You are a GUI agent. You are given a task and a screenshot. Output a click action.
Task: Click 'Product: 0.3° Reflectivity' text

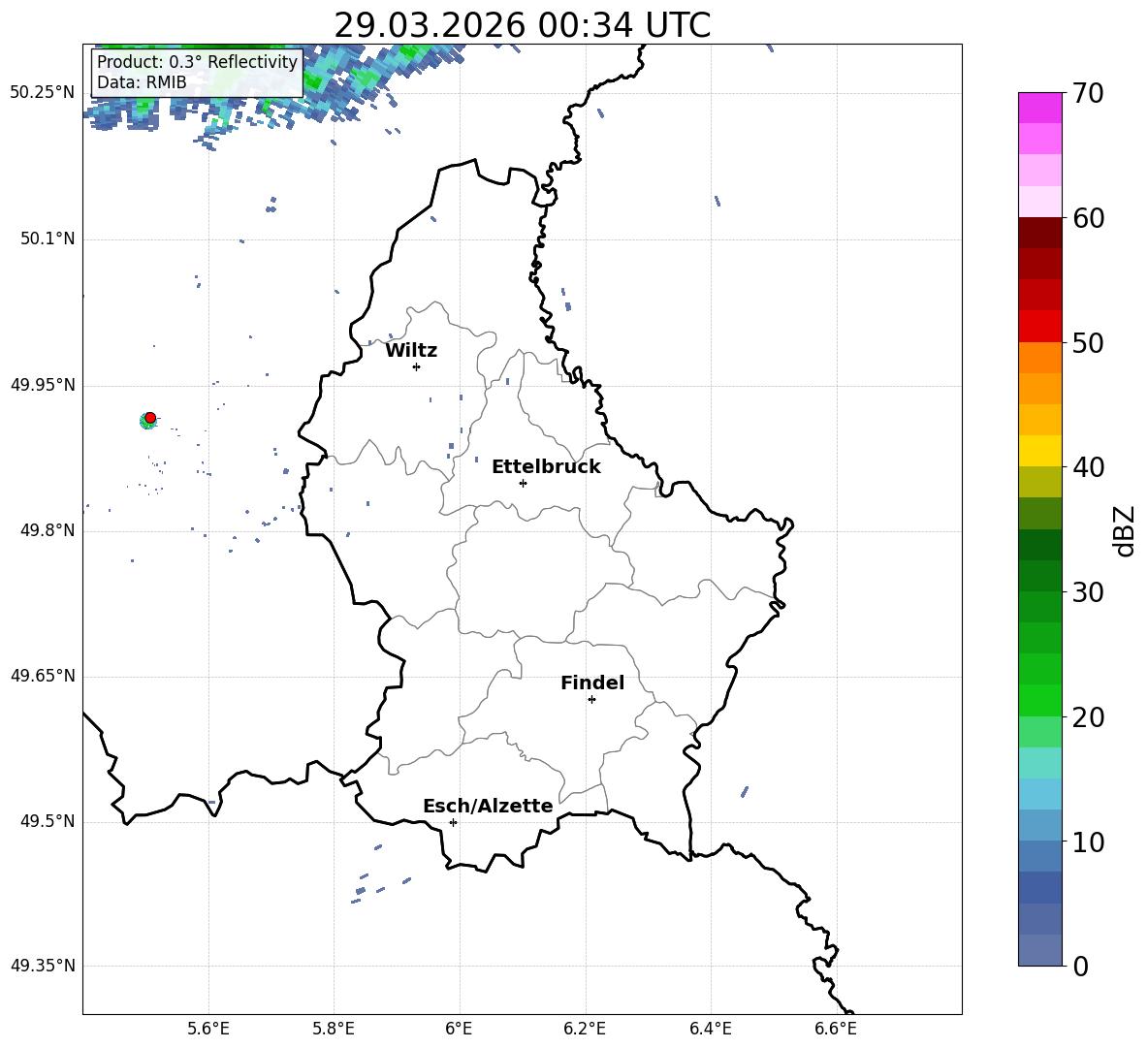point(197,62)
